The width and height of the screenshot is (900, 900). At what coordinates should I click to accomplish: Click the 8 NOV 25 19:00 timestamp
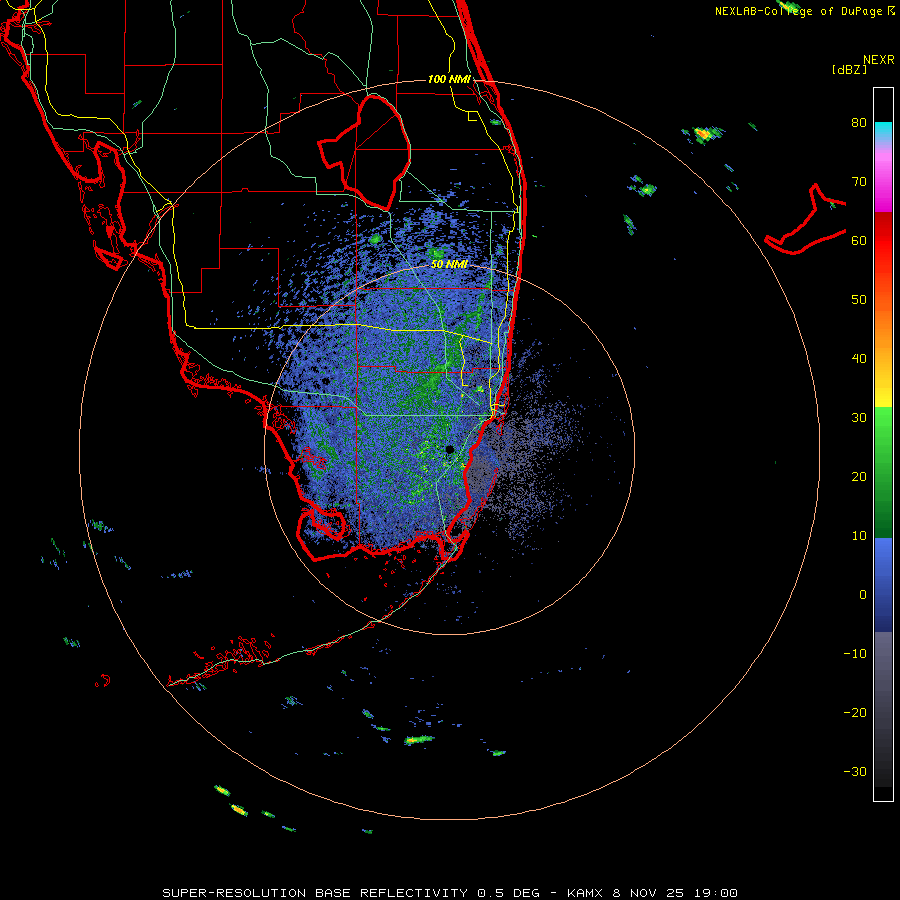675,893
